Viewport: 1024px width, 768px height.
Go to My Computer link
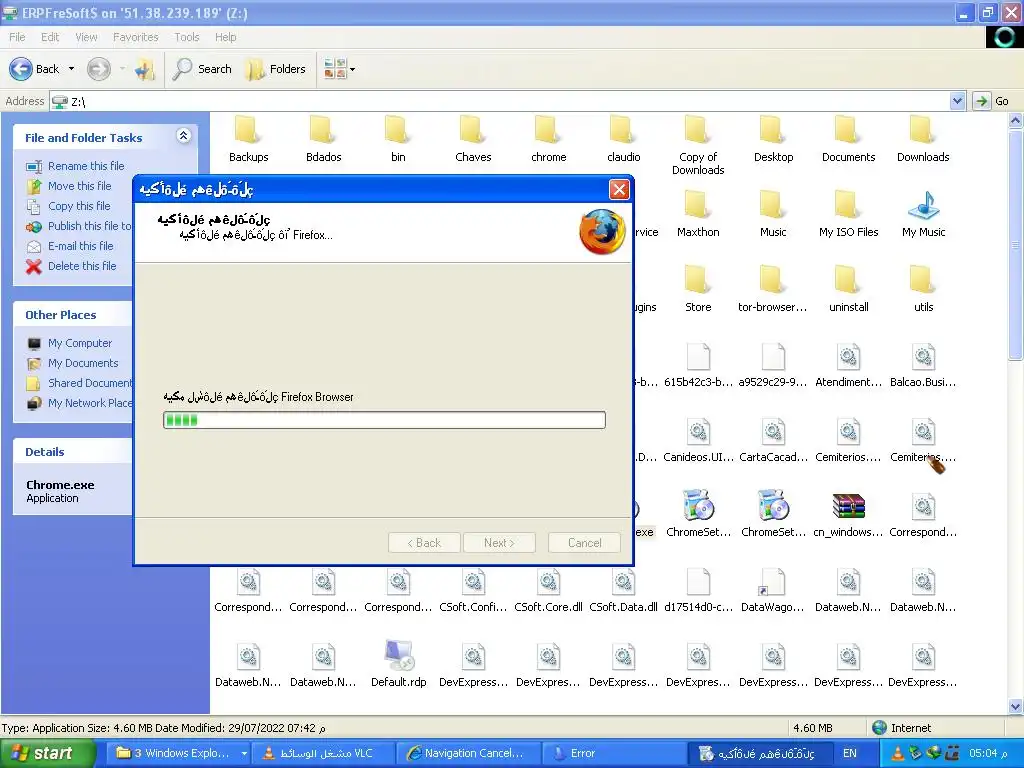tap(80, 344)
